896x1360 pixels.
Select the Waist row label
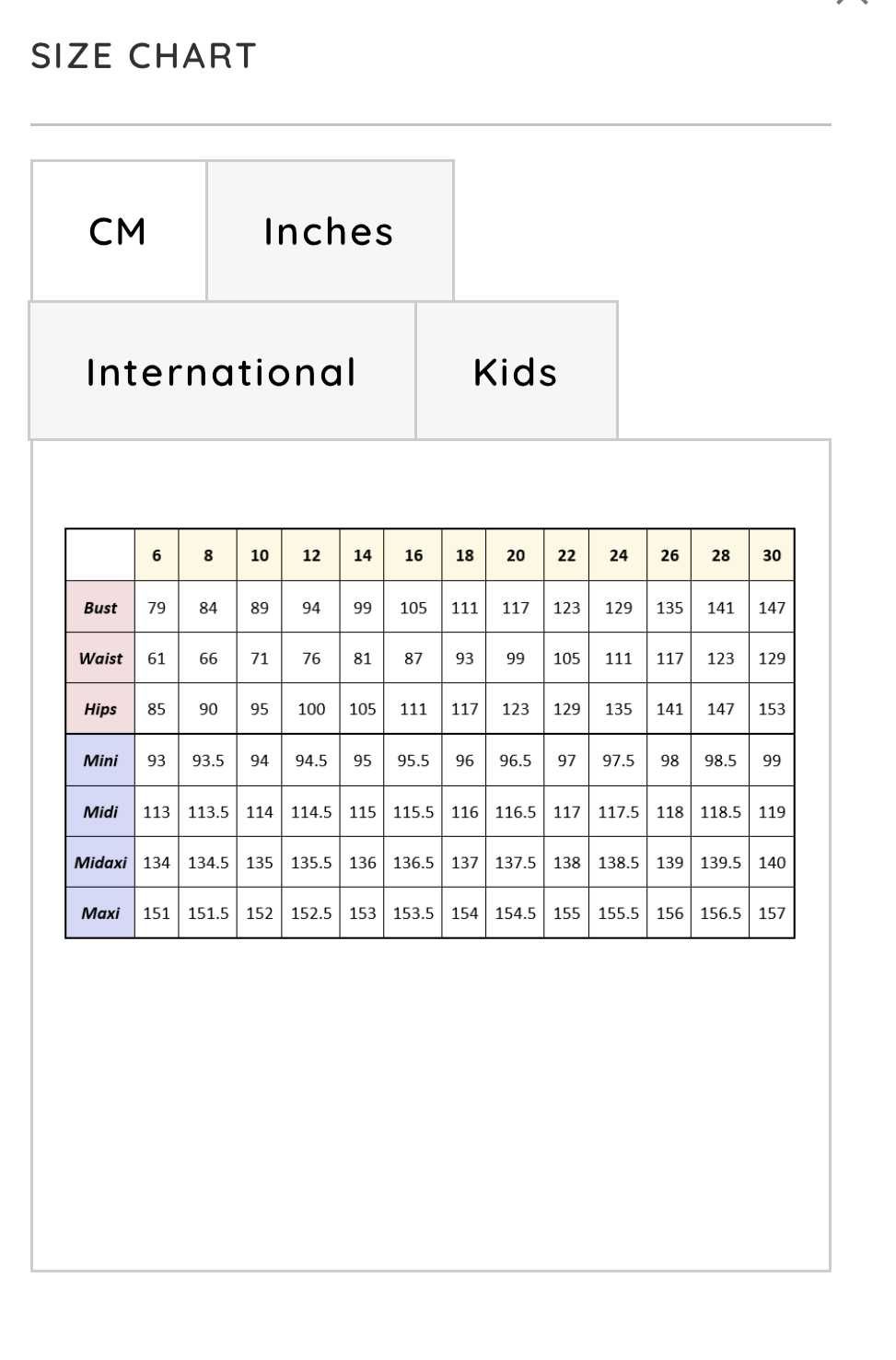point(100,657)
